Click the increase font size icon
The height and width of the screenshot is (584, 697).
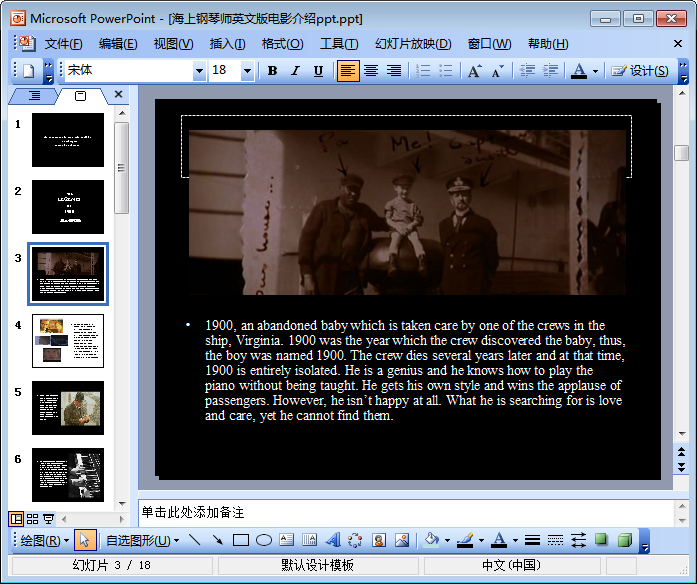(x=474, y=71)
